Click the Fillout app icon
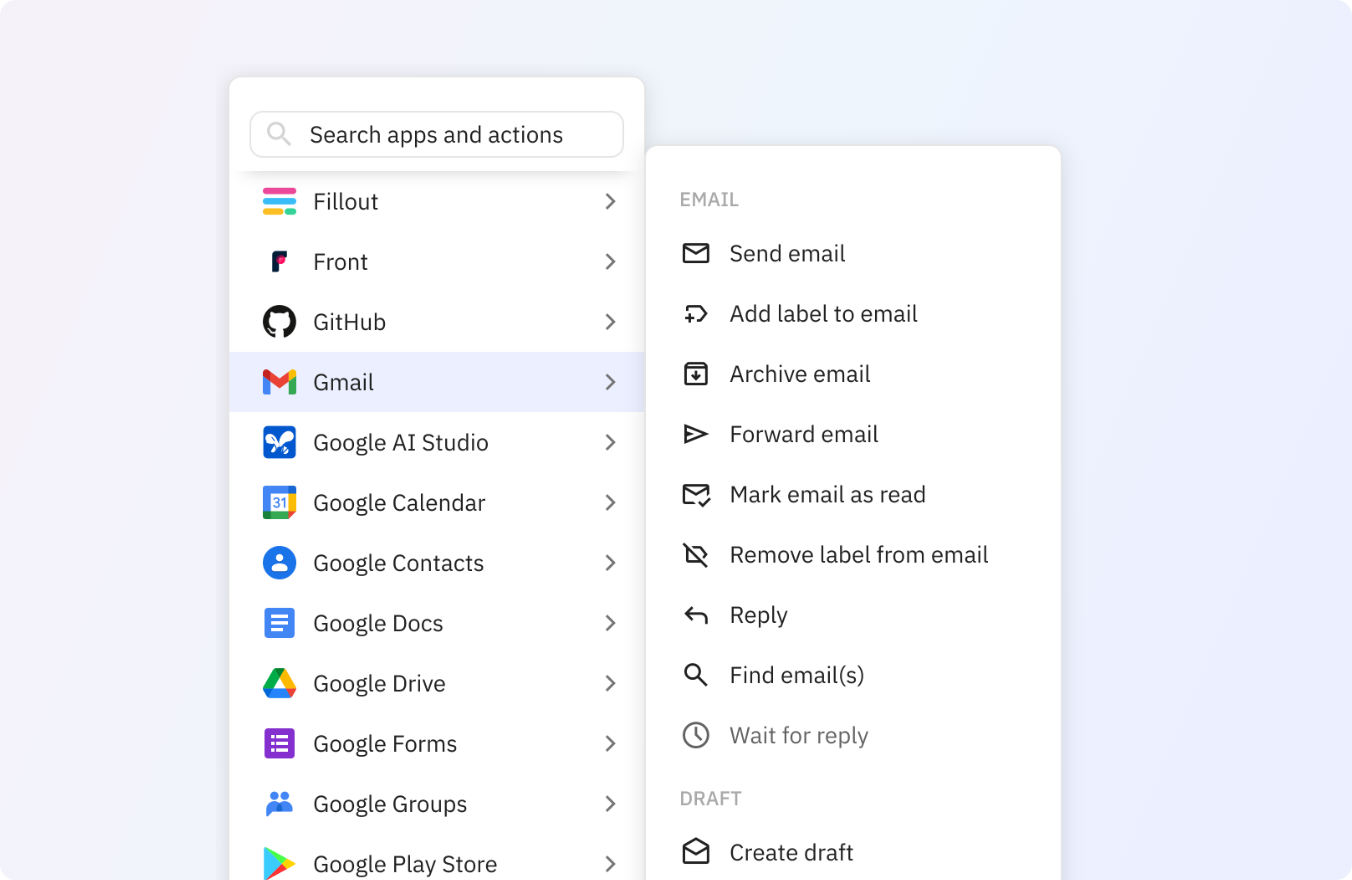 [x=279, y=201]
